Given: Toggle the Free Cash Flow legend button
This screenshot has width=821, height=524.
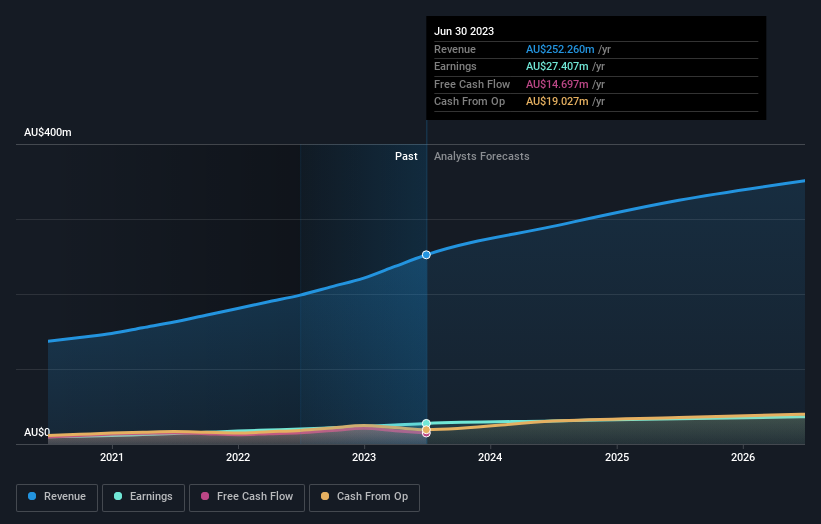Looking at the screenshot, I should (247, 497).
